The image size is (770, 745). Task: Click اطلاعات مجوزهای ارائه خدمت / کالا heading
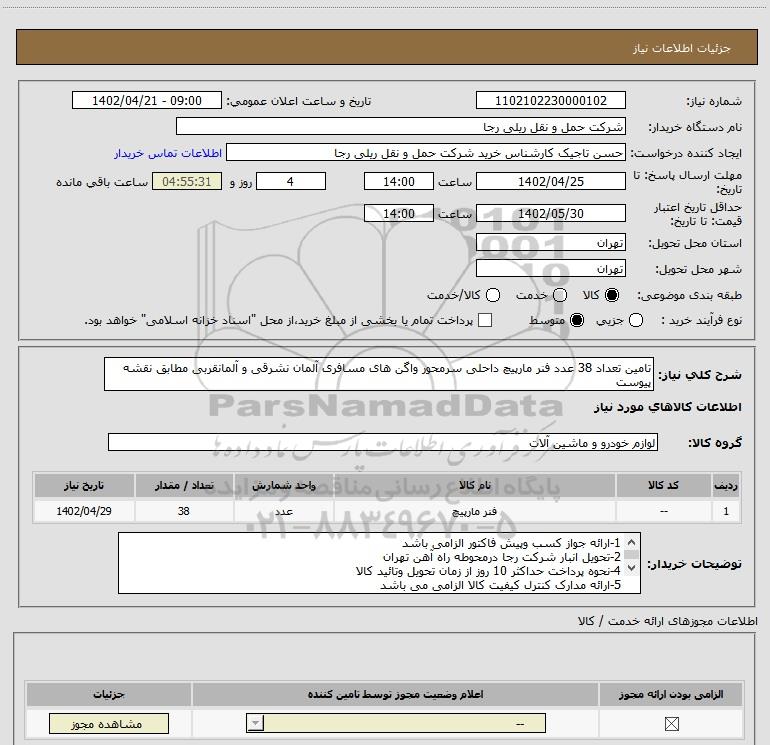tap(667, 621)
